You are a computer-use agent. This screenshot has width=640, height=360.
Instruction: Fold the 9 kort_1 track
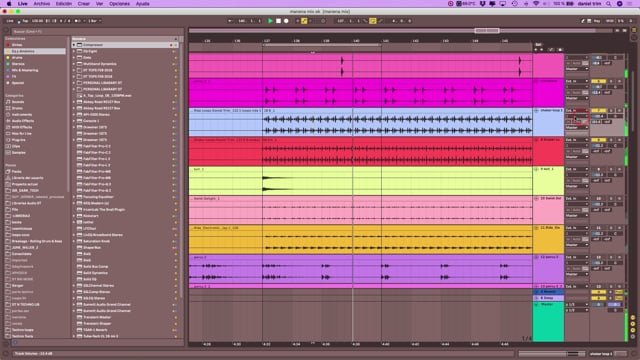[x=536, y=169]
